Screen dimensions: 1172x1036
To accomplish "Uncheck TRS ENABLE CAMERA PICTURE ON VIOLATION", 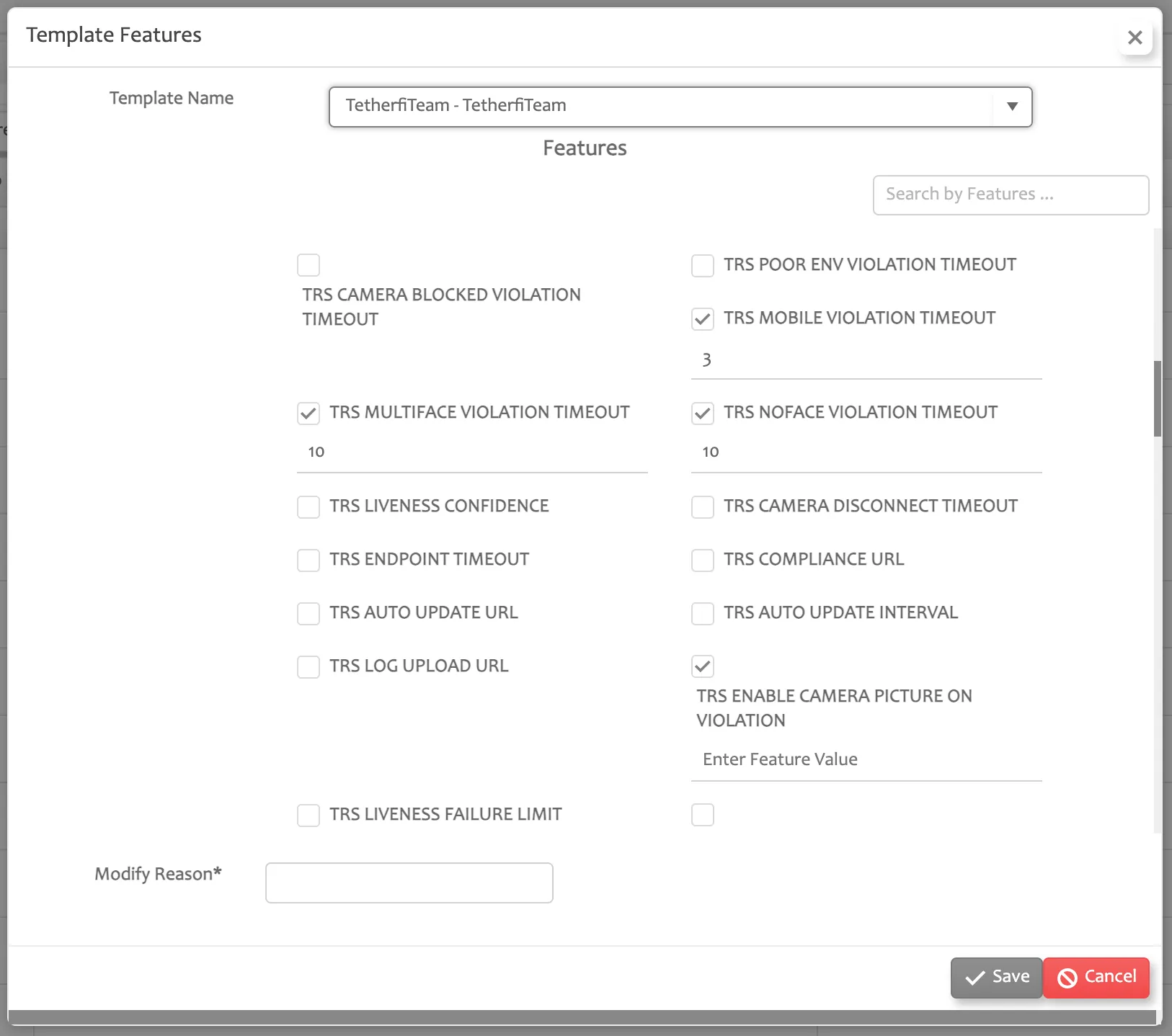I will pyautogui.click(x=703, y=666).
